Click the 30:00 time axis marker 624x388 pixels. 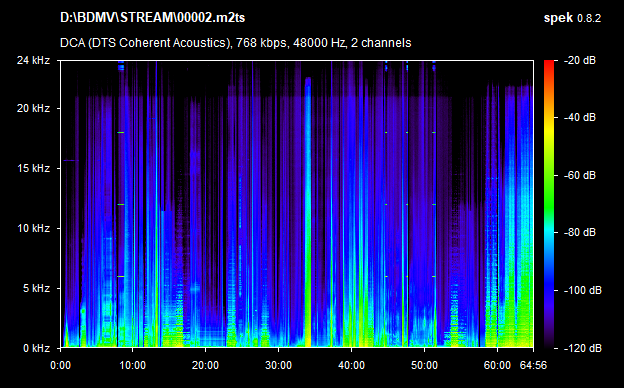tap(278, 365)
